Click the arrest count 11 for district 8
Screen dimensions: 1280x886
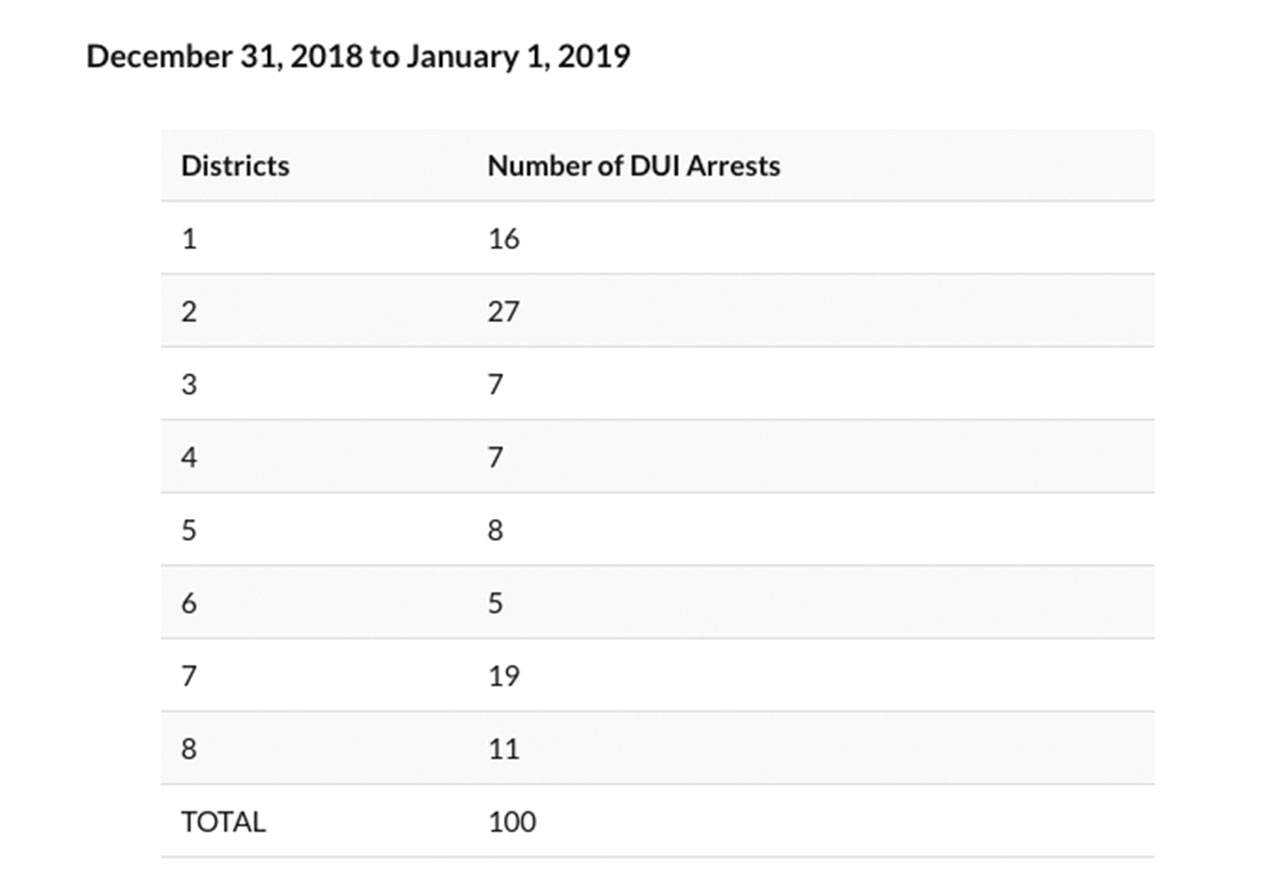503,749
